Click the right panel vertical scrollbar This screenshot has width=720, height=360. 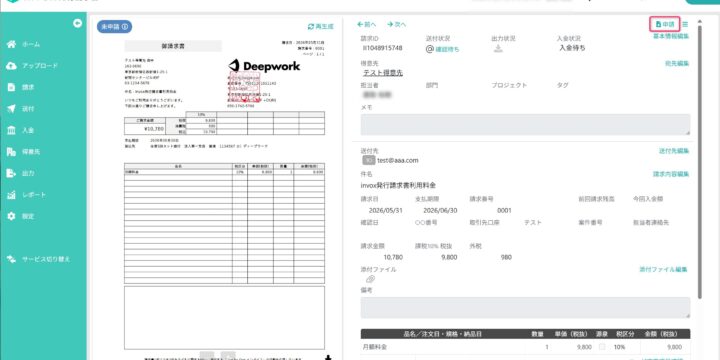coord(699,161)
